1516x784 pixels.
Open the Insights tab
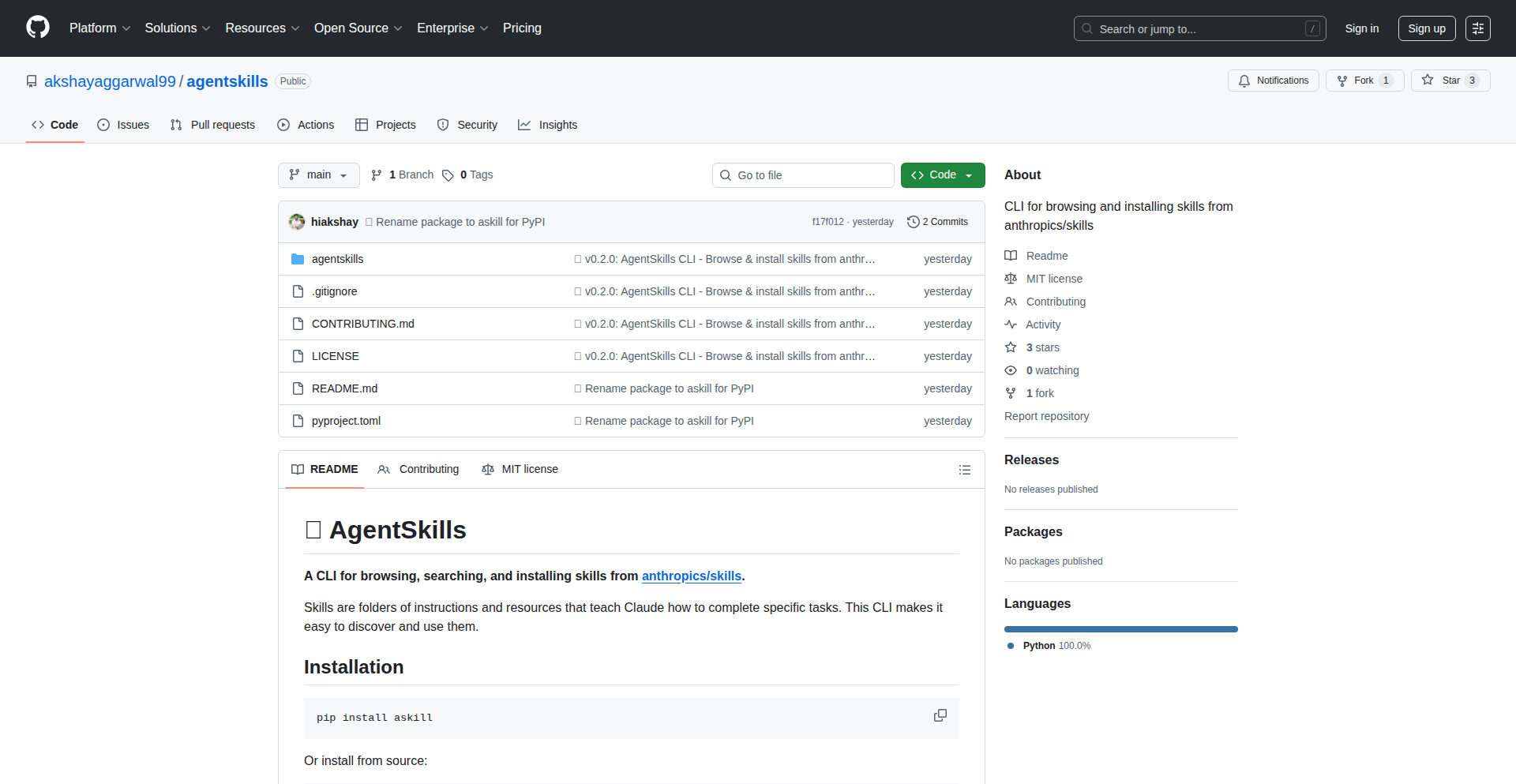point(547,125)
